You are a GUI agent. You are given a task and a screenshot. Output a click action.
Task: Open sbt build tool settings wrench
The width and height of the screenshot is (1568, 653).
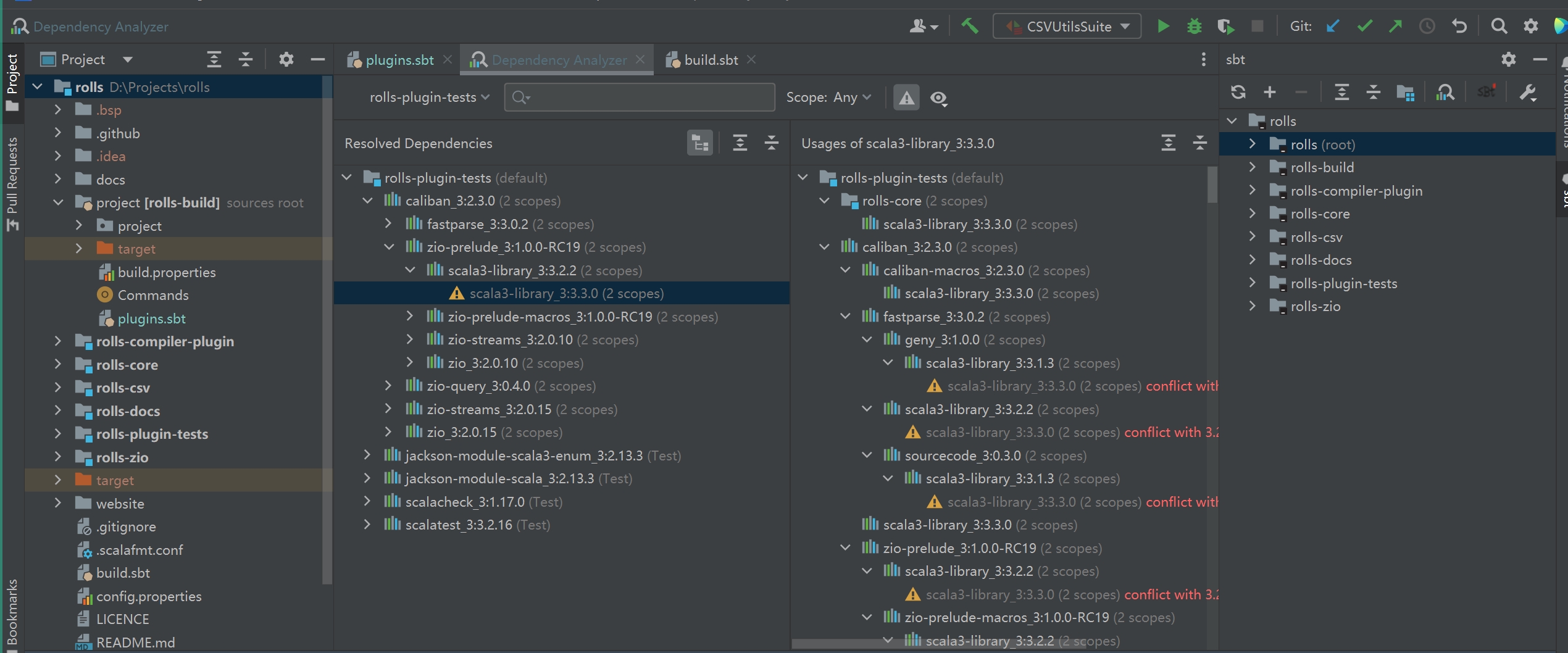[1528, 93]
